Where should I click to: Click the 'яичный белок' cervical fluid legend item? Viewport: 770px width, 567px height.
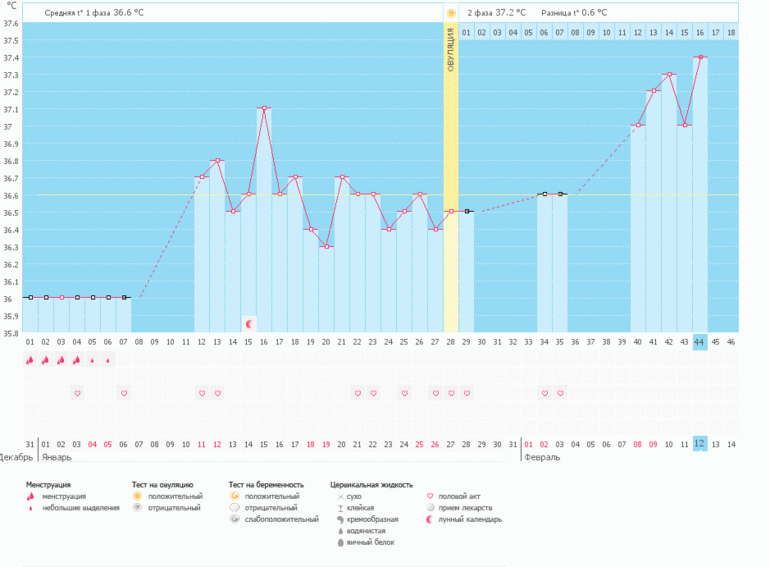[370, 542]
